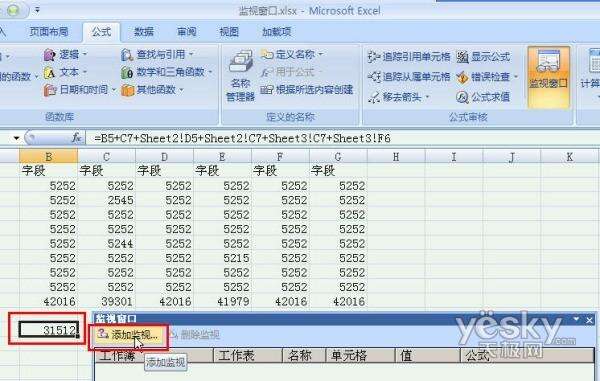Screen dimensions: 600x381
Task: Click 追踪从属单元格
Action: tap(409, 77)
